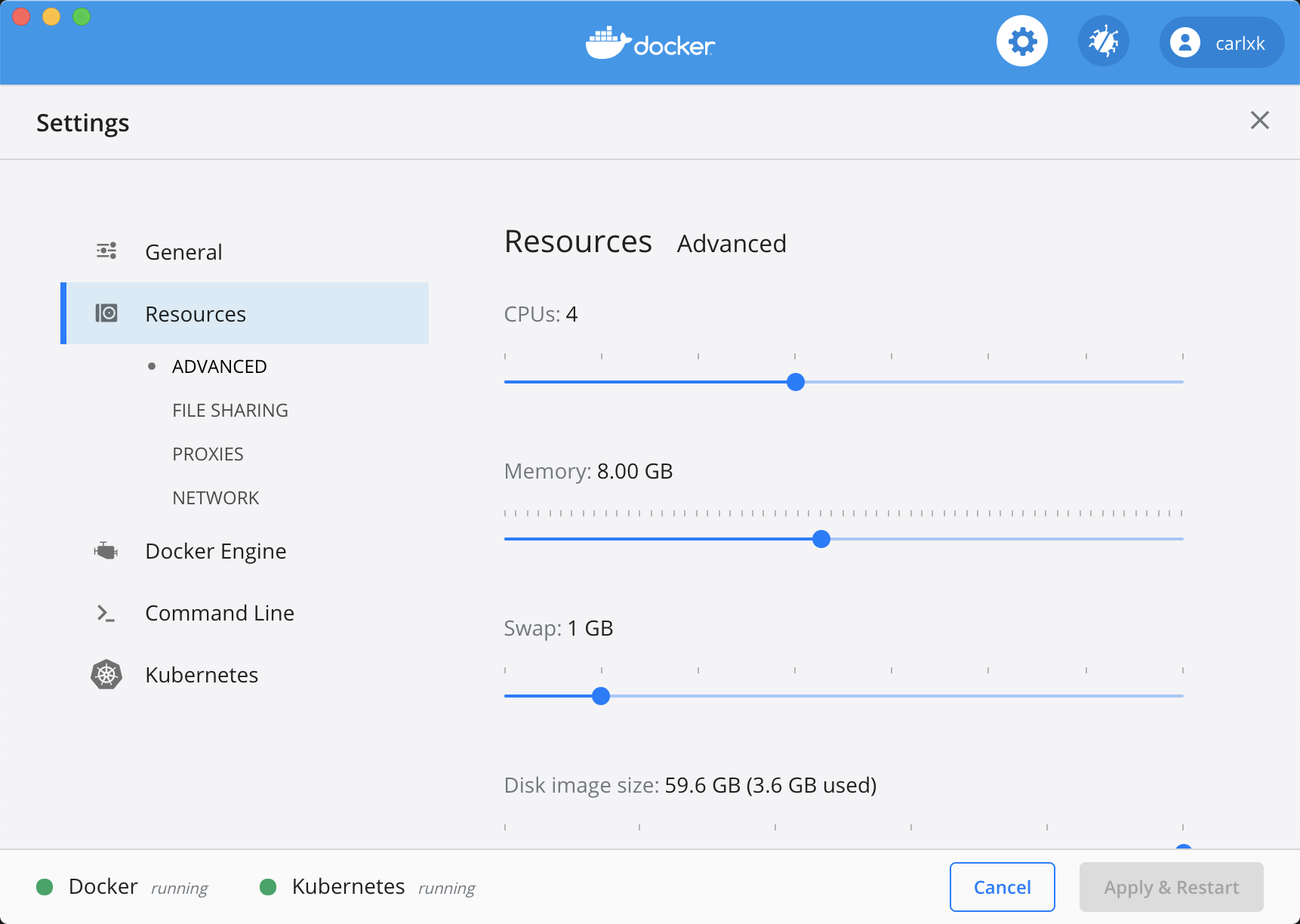1300x924 pixels.
Task: Open the troubleshoot bug icon
Action: pos(1104,41)
